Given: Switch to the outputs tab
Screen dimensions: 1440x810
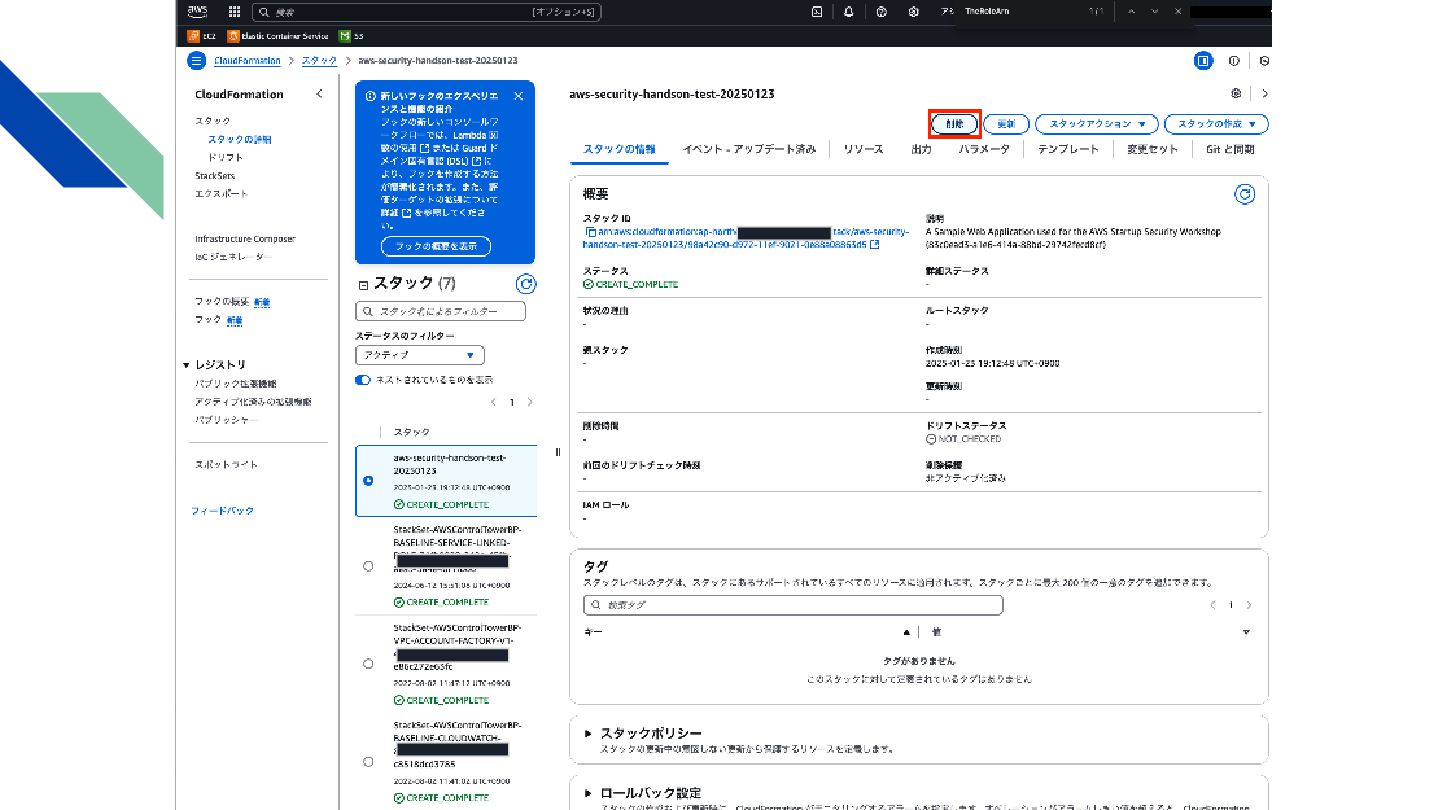Looking at the screenshot, I should tap(921, 149).
